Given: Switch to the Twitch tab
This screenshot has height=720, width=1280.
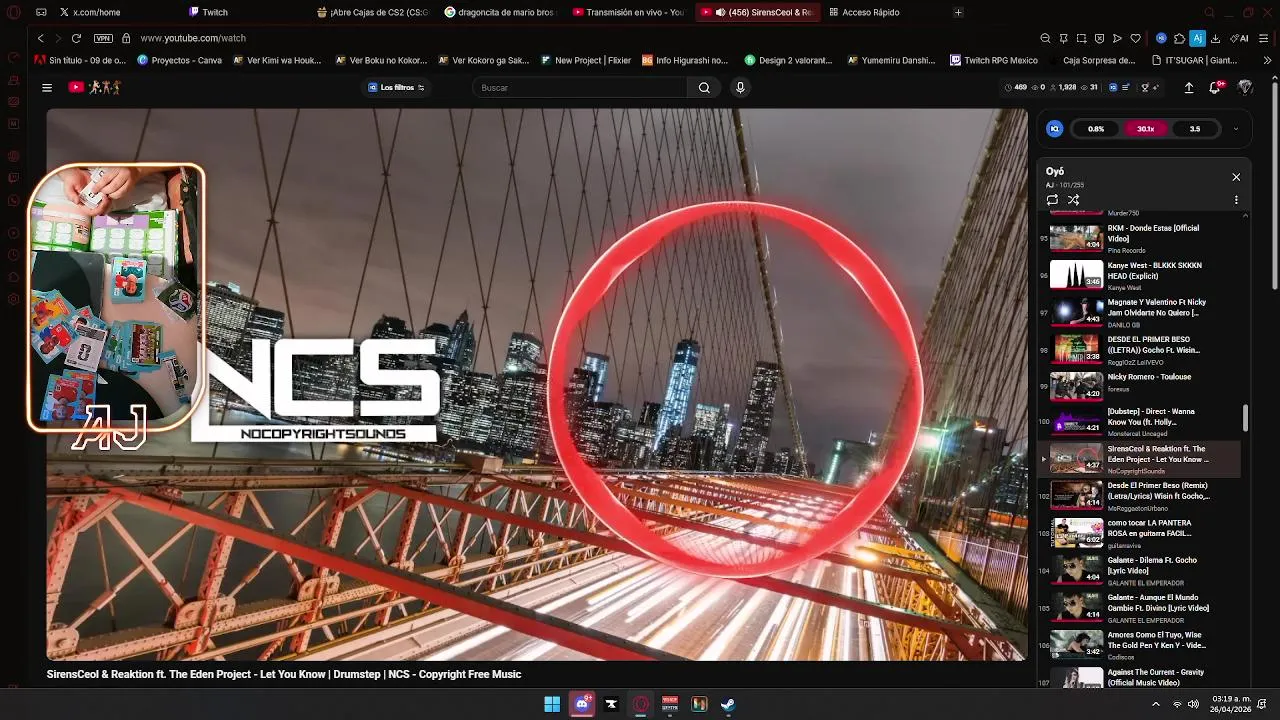Looking at the screenshot, I should [x=208, y=12].
